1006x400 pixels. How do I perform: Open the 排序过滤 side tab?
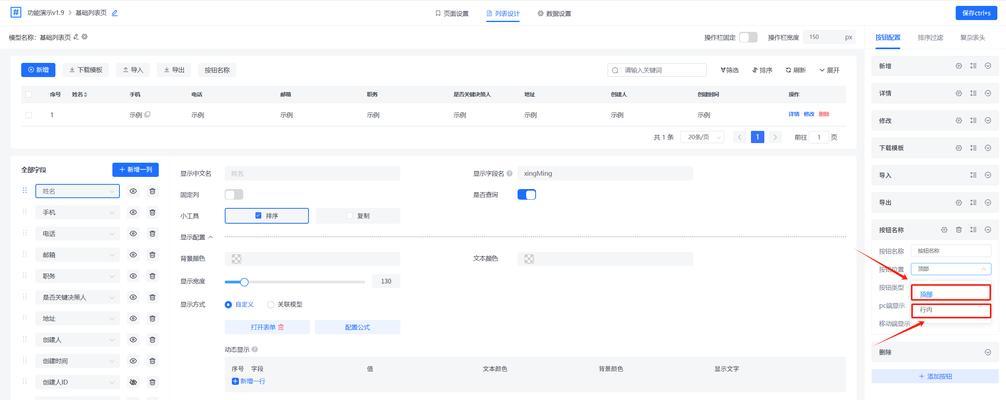point(930,37)
